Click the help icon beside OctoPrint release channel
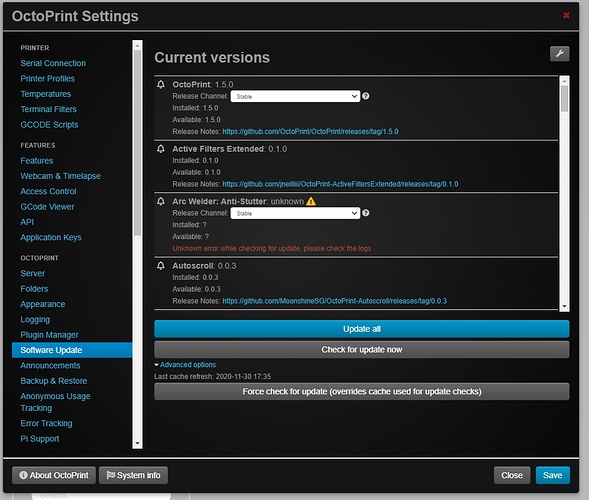This screenshot has width=589, height=500. 365,96
